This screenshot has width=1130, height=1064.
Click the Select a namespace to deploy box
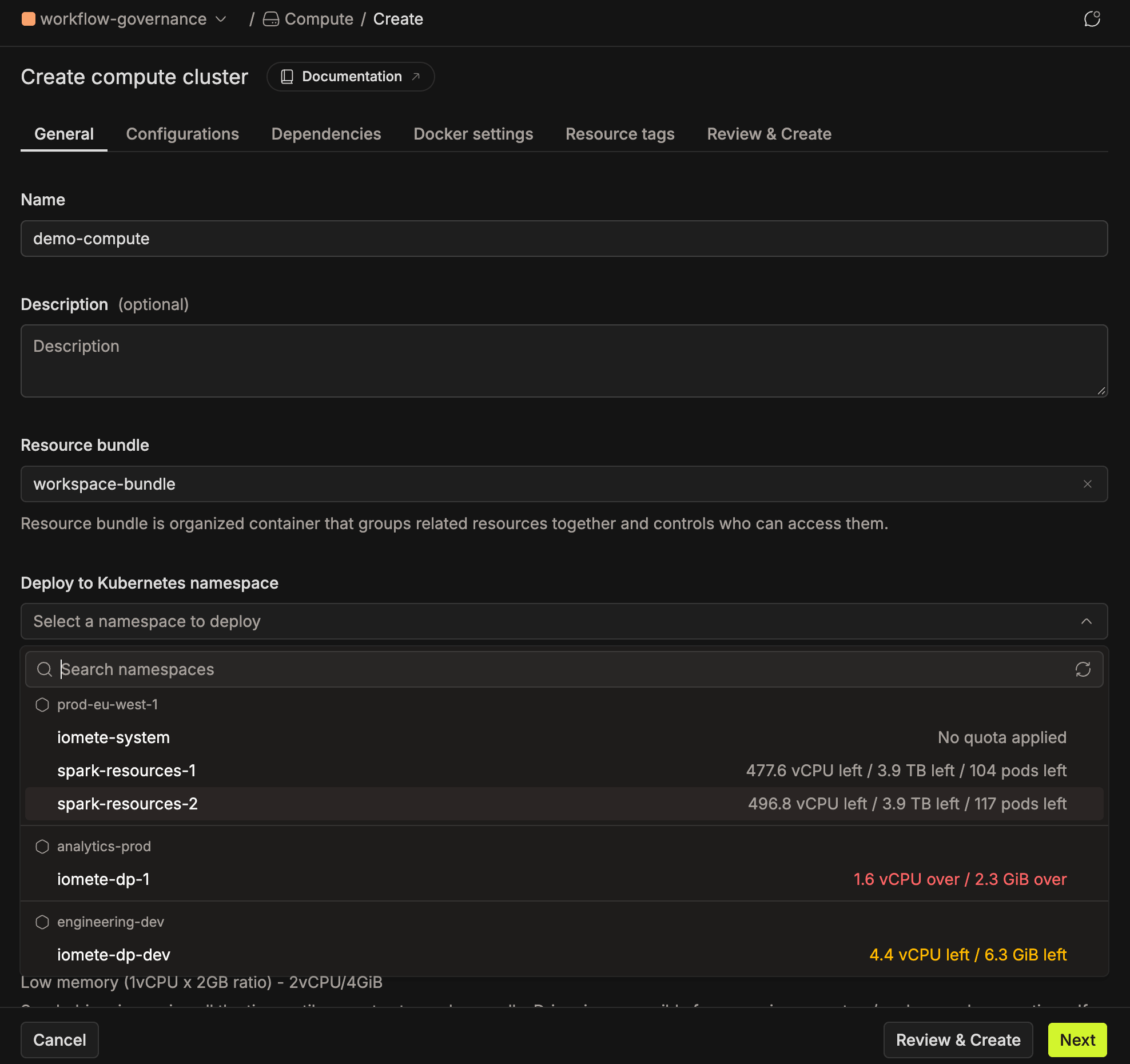click(564, 621)
